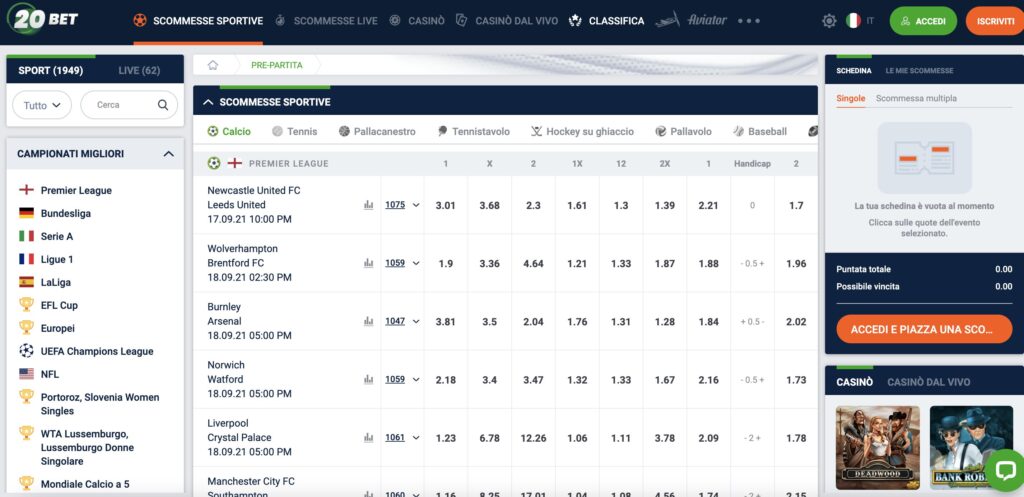Switch to Casinò dal vivo panel tab
Image resolution: width=1024 pixels, height=497 pixels.
click(929, 382)
